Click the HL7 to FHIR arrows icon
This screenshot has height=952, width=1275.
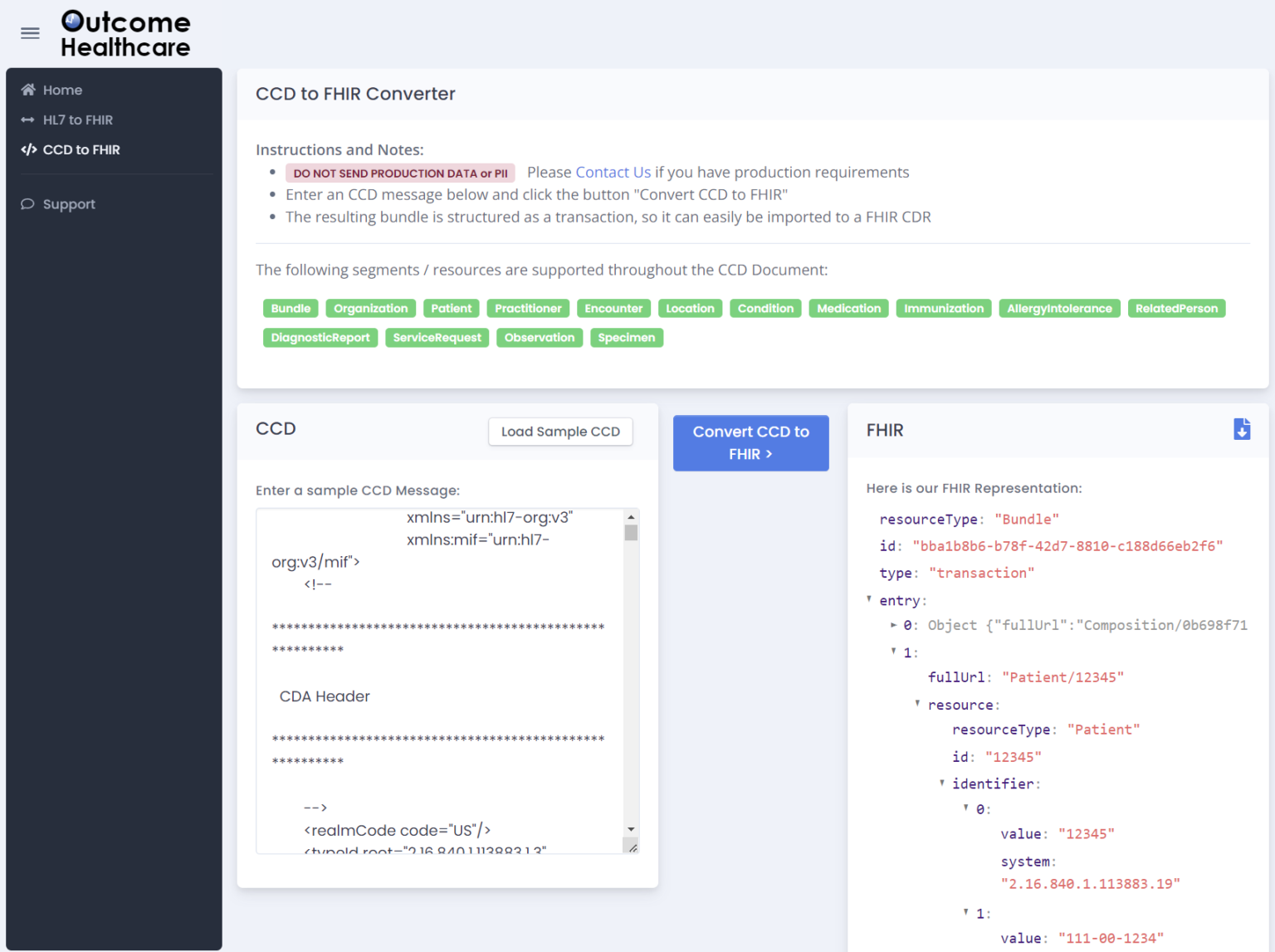(x=28, y=120)
